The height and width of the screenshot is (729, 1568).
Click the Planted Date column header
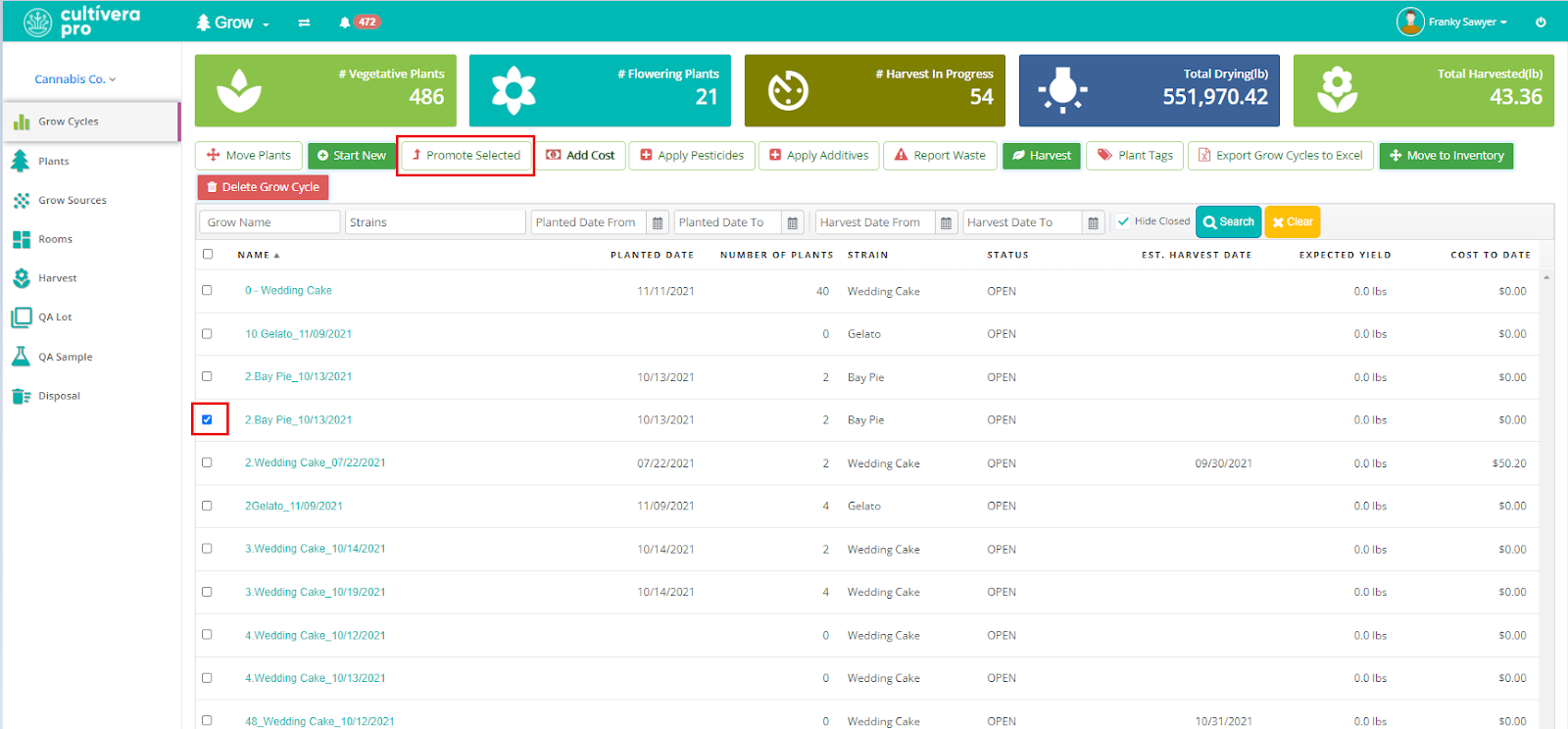click(652, 255)
